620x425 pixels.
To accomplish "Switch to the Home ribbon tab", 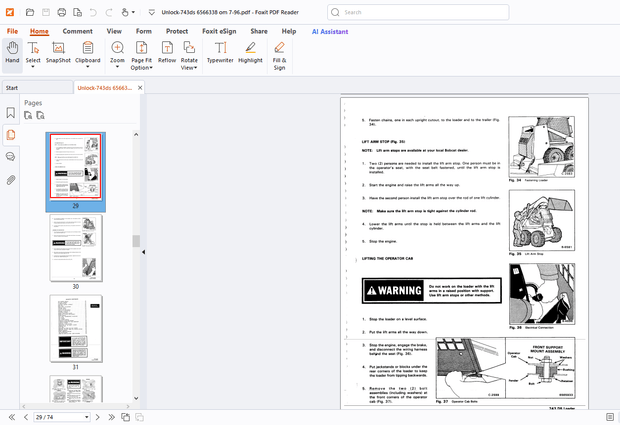I will coord(39,31).
